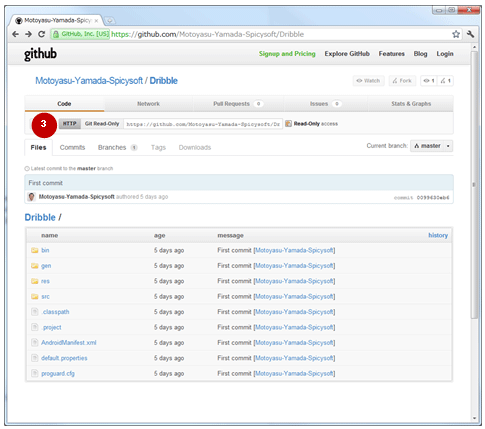Image resolution: width=485 pixels, height=429 pixels.
Task: Open the src folder link
Action: [x=45, y=296]
